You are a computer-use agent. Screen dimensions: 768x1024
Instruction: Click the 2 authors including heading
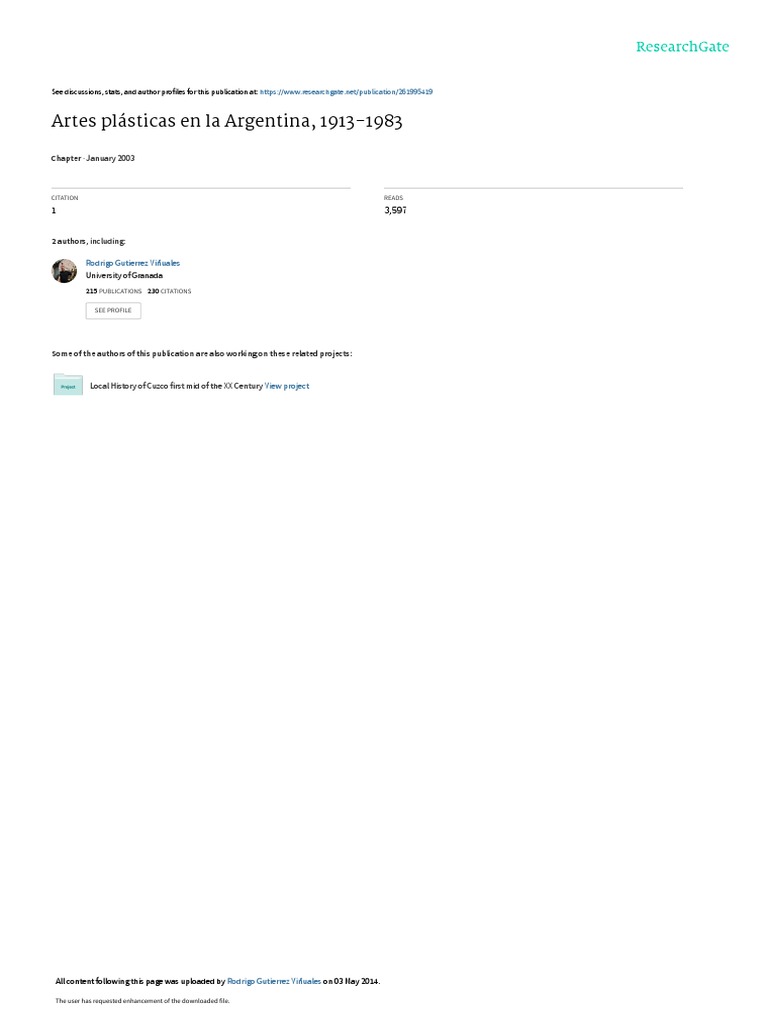coord(89,241)
